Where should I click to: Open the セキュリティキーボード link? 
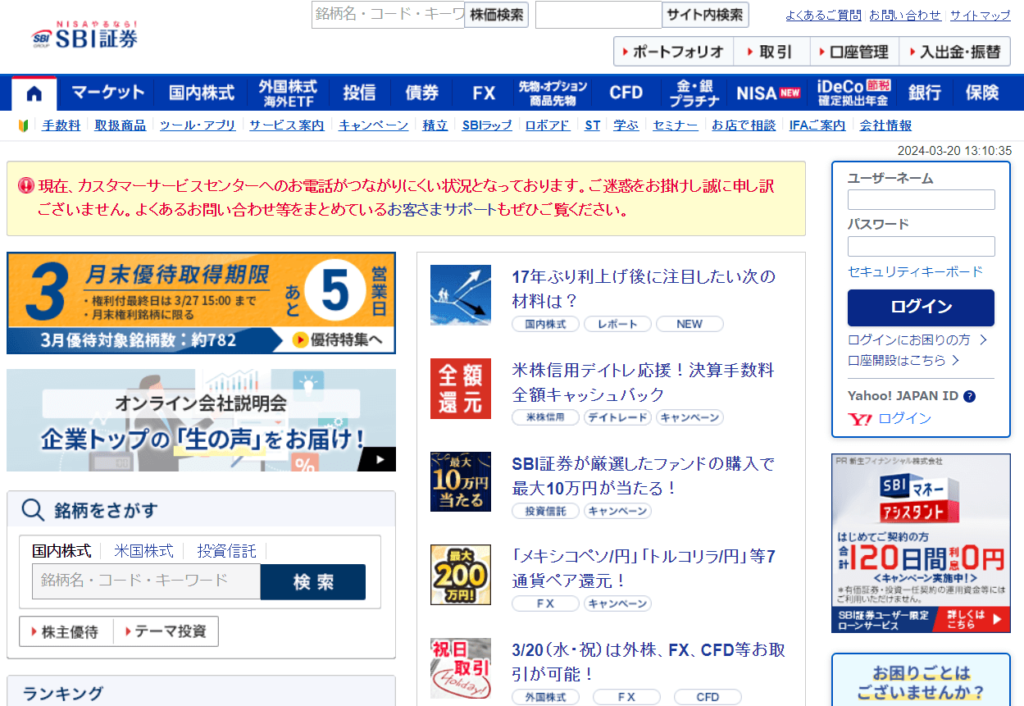pos(914,272)
